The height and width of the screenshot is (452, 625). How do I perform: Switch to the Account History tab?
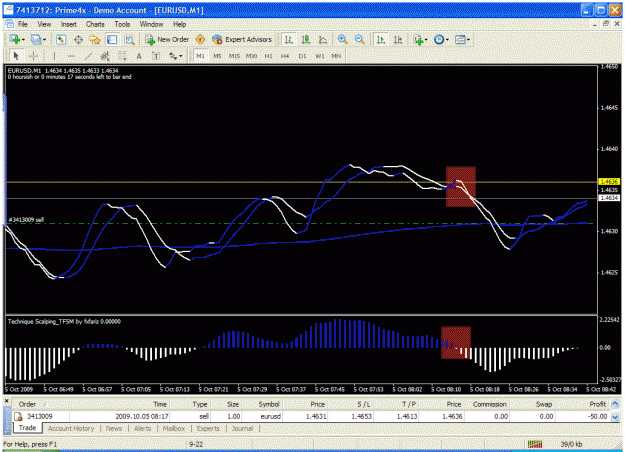tap(71, 428)
